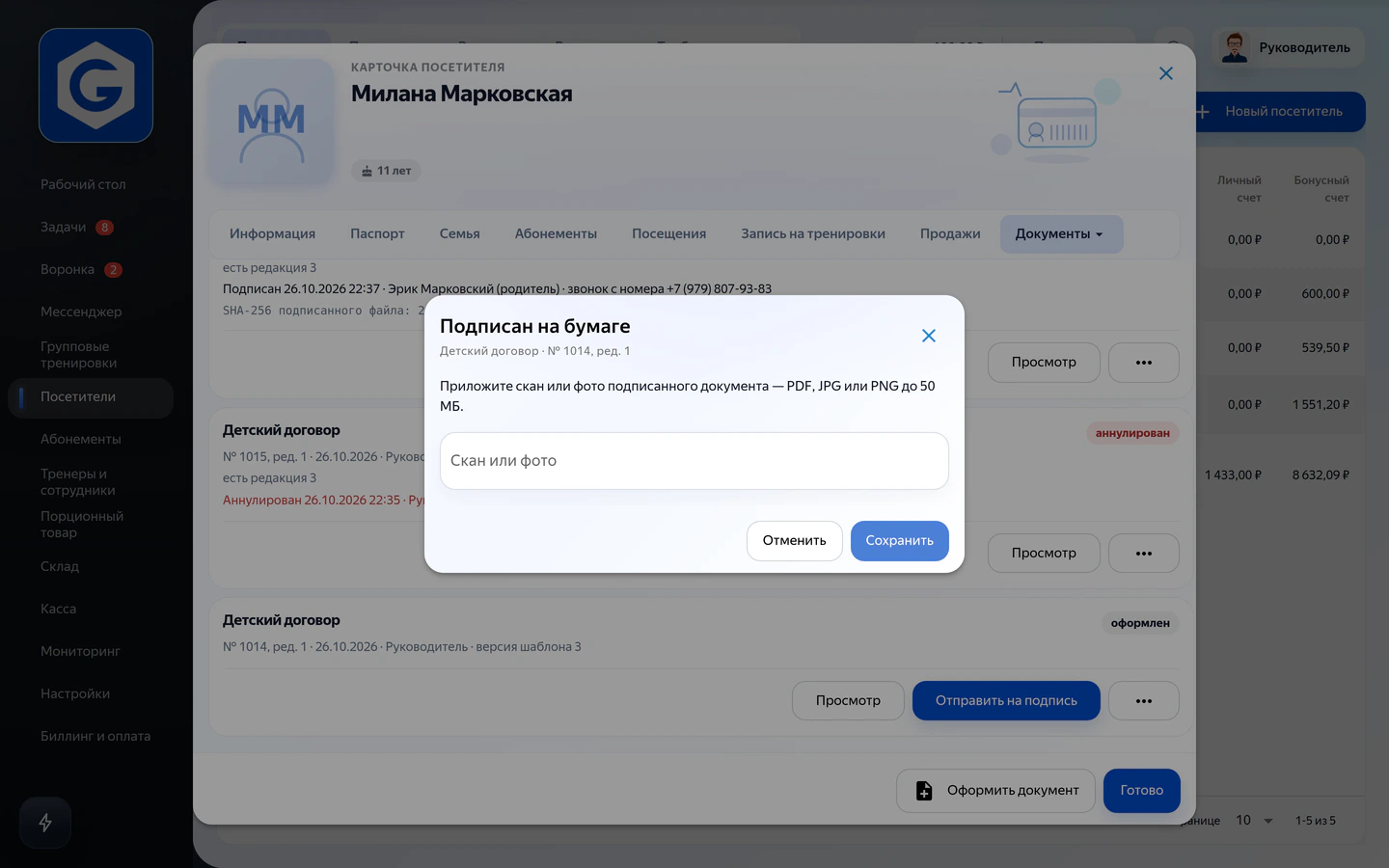Open the Продажи tab
Screen dimensions: 1389x868
coord(950,234)
